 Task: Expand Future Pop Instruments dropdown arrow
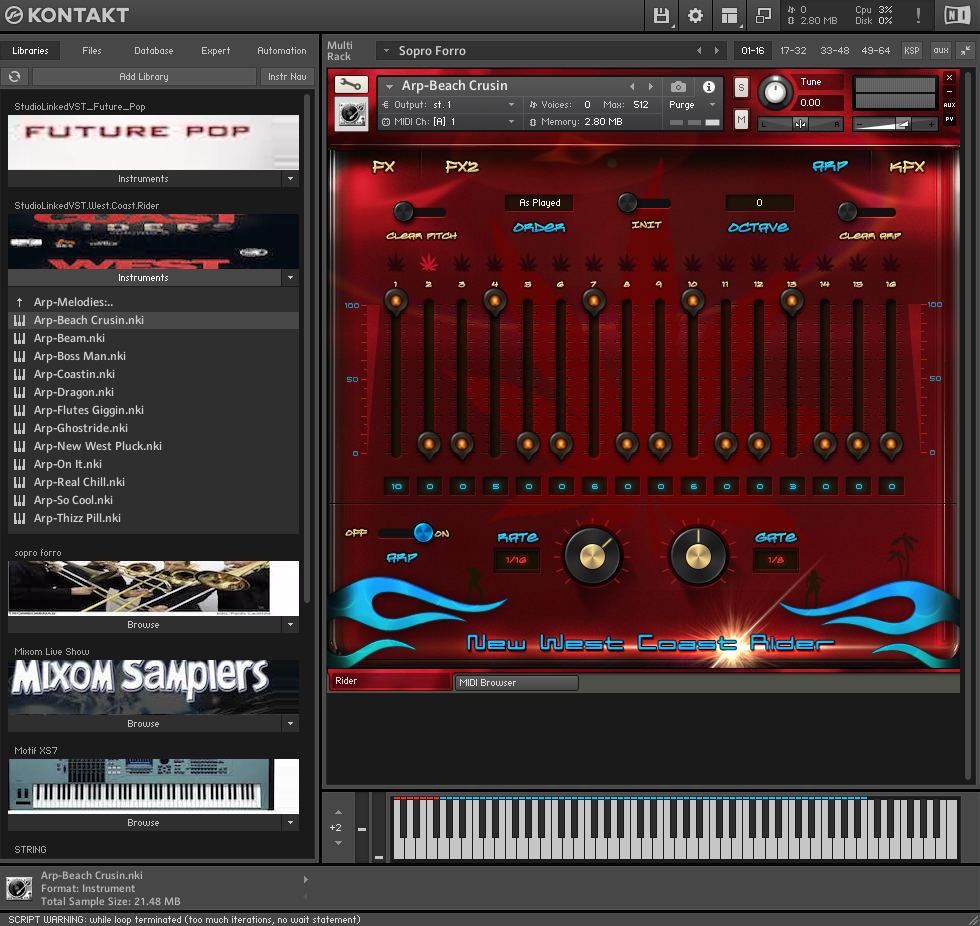(291, 179)
